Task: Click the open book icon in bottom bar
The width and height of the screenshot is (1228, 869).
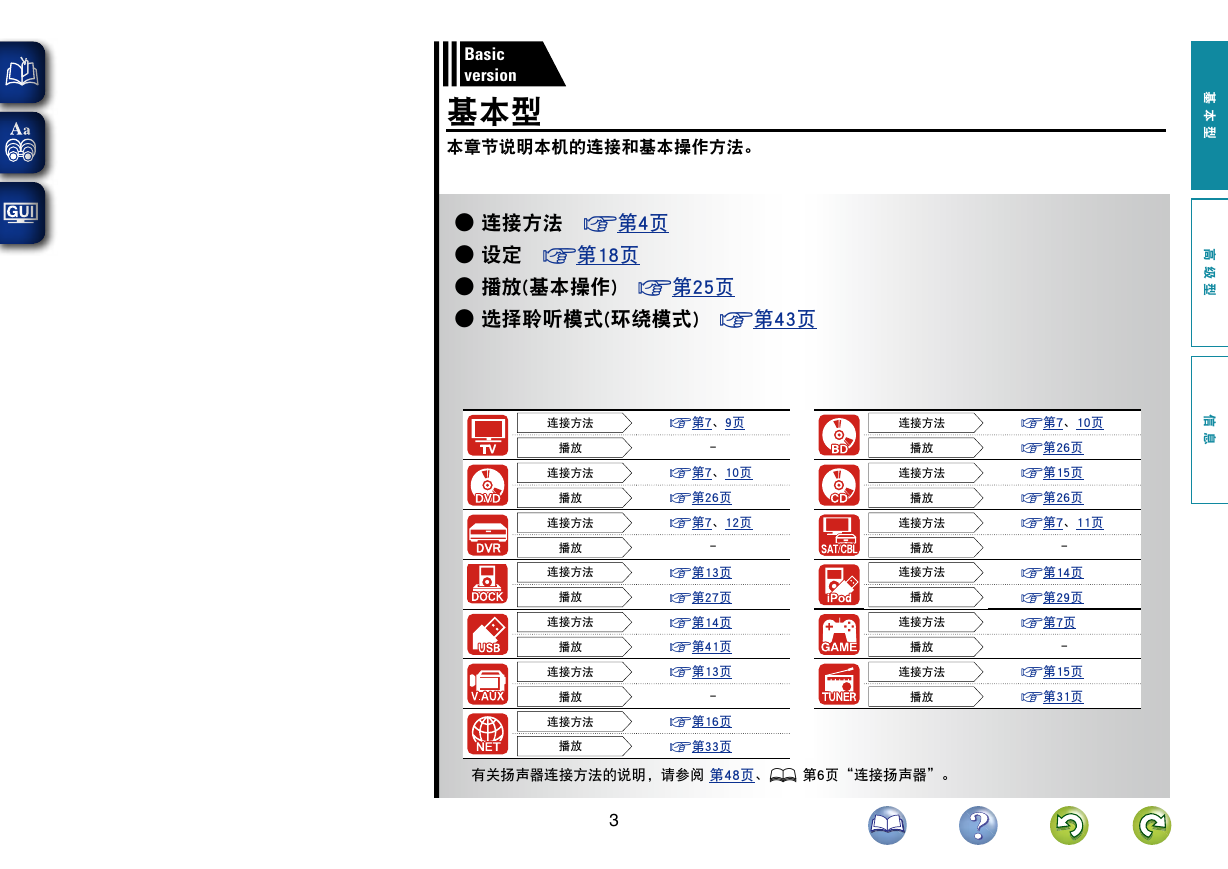Action: point(887,825)
